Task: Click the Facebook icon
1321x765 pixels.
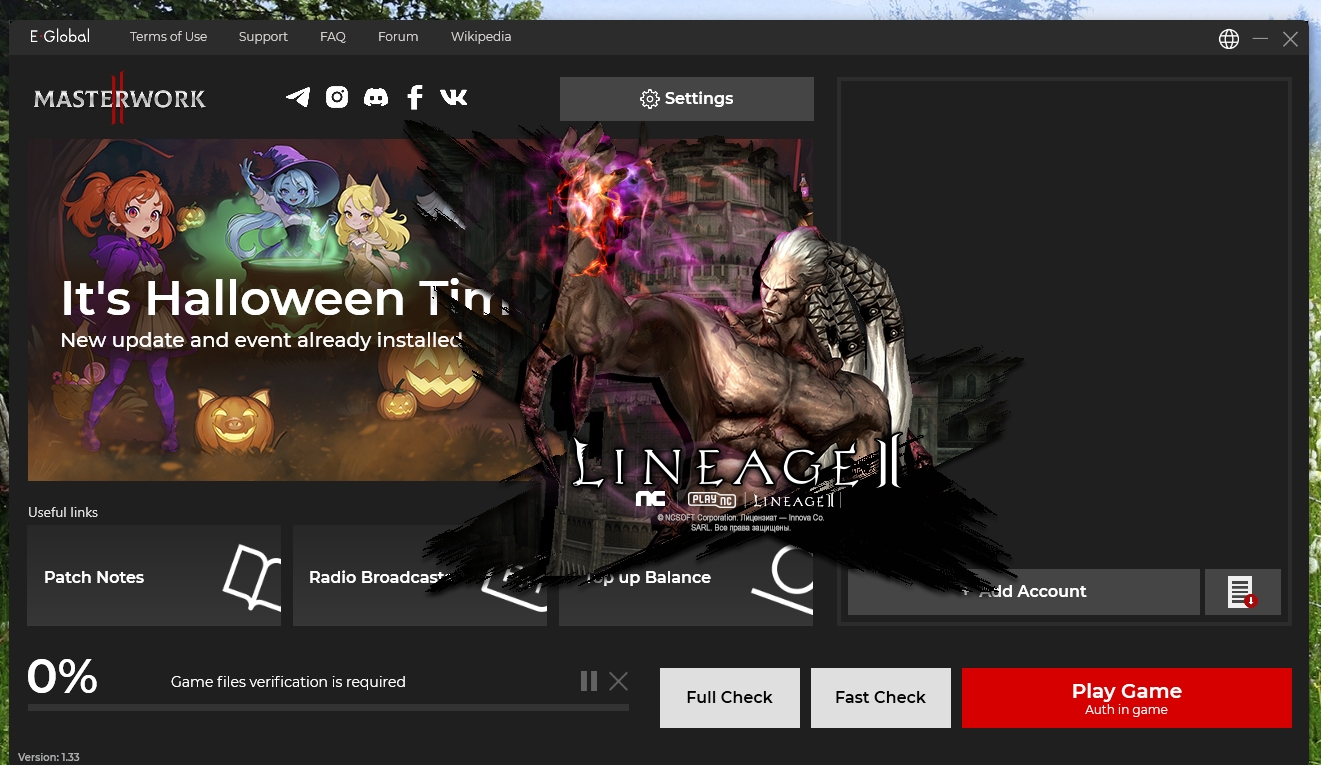Action: tap(415, 97)
